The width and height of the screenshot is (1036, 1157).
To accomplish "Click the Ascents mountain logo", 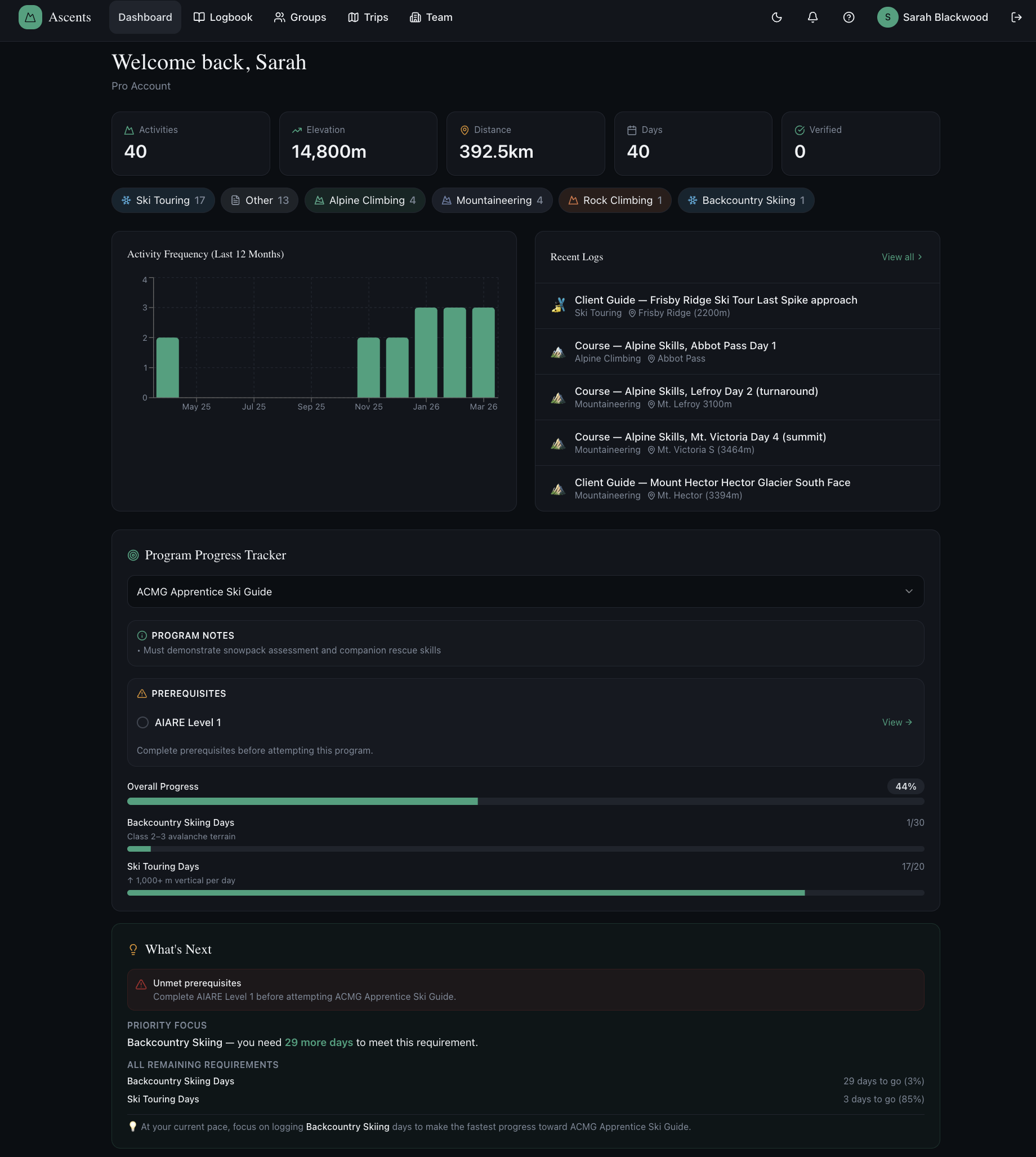I will point(30,17).
